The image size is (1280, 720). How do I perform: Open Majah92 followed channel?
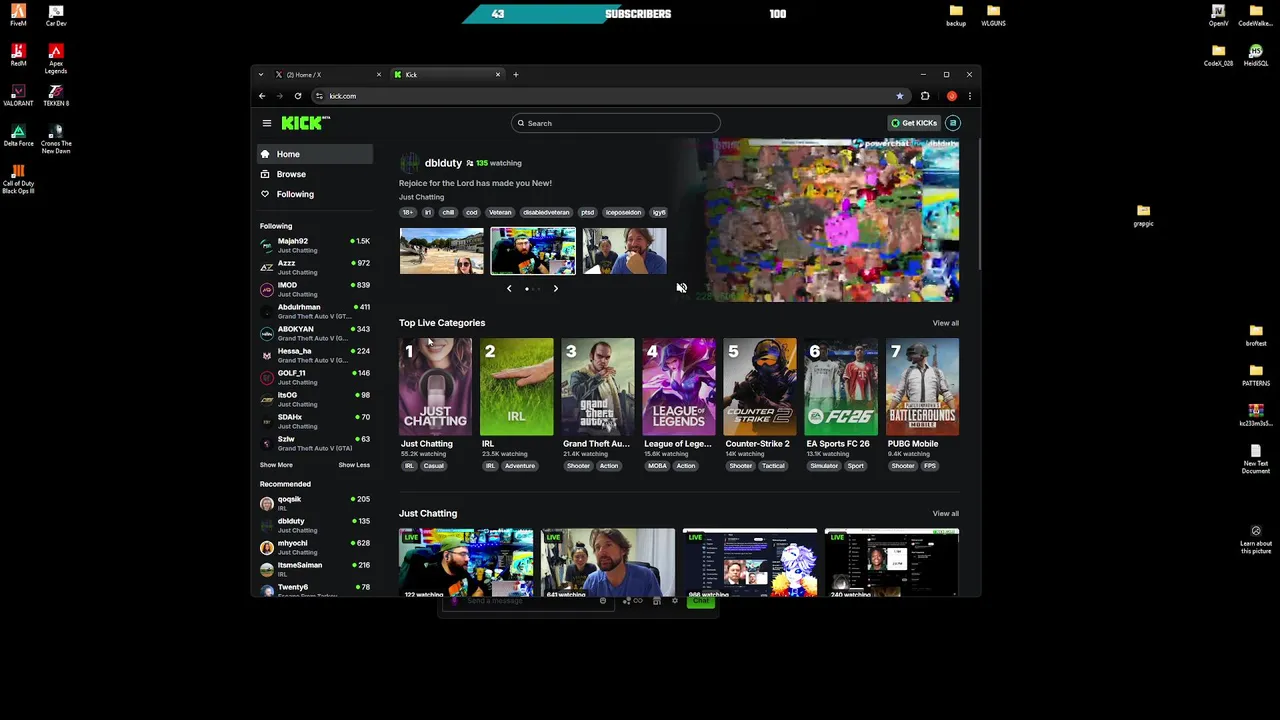tap(314, 245)
